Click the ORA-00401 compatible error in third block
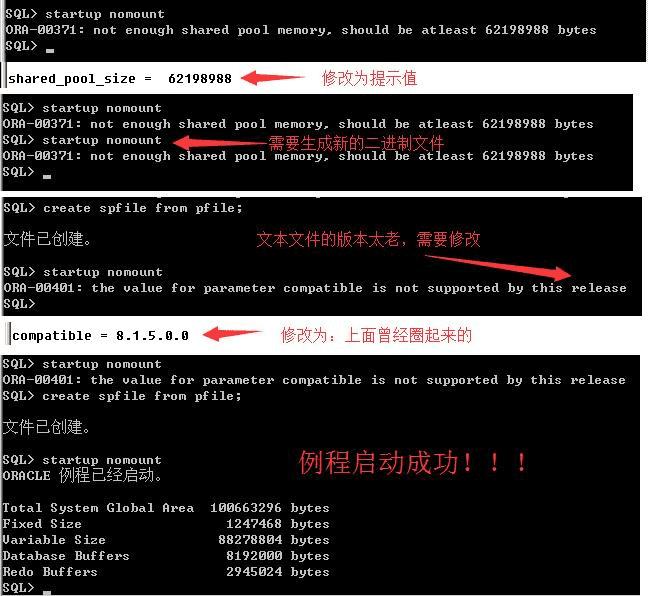 click(315, 288)
